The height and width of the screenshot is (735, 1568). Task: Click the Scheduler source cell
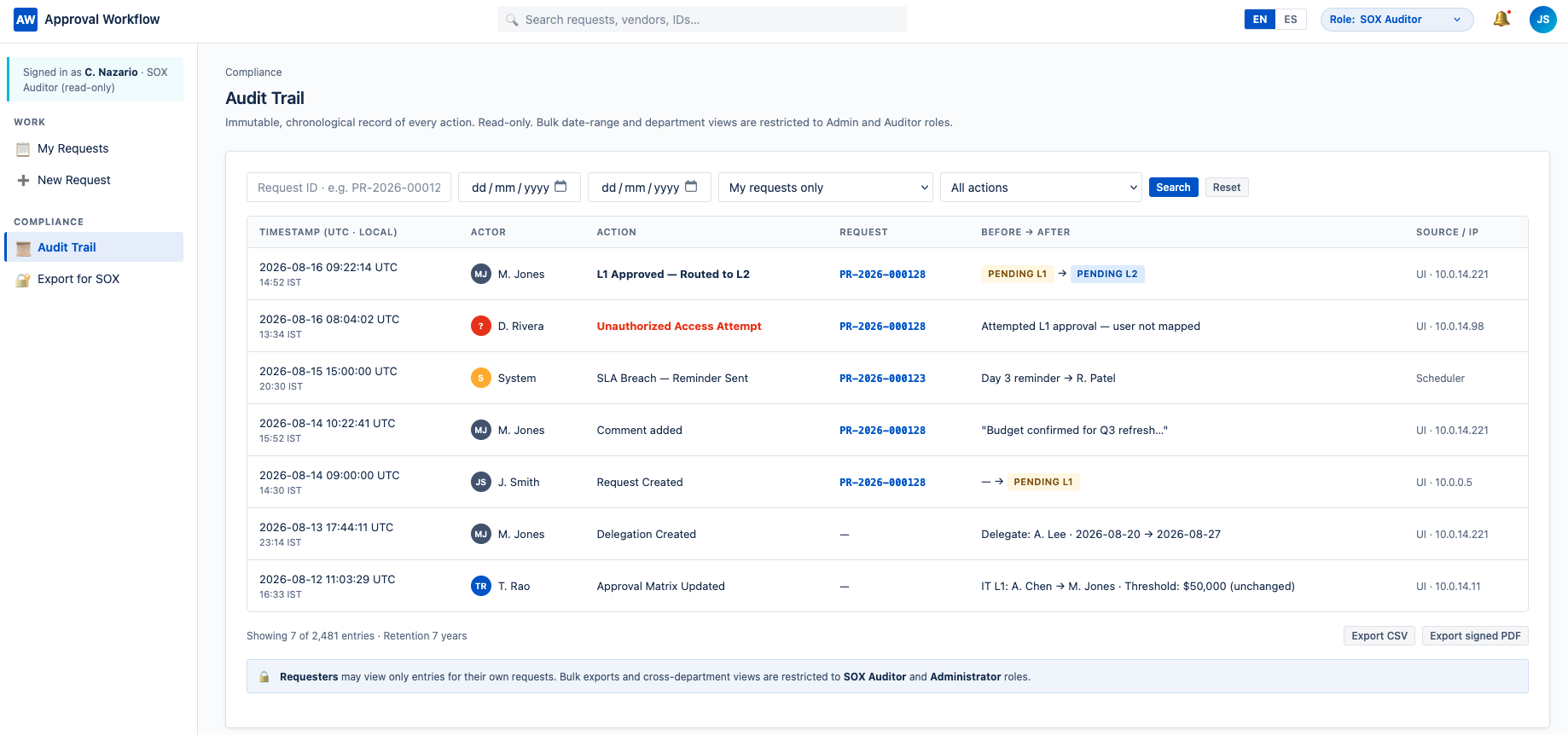click(x=1440, y=379)
